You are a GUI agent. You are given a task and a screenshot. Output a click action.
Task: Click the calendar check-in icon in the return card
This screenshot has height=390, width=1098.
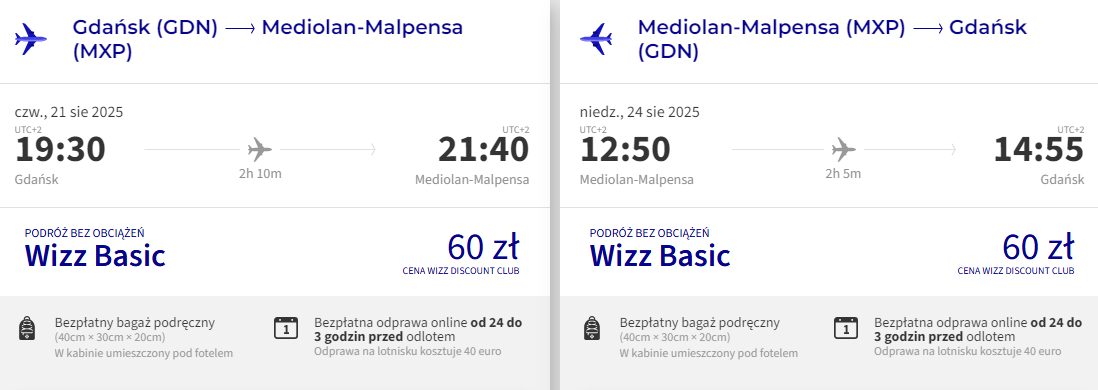[846, 328]
